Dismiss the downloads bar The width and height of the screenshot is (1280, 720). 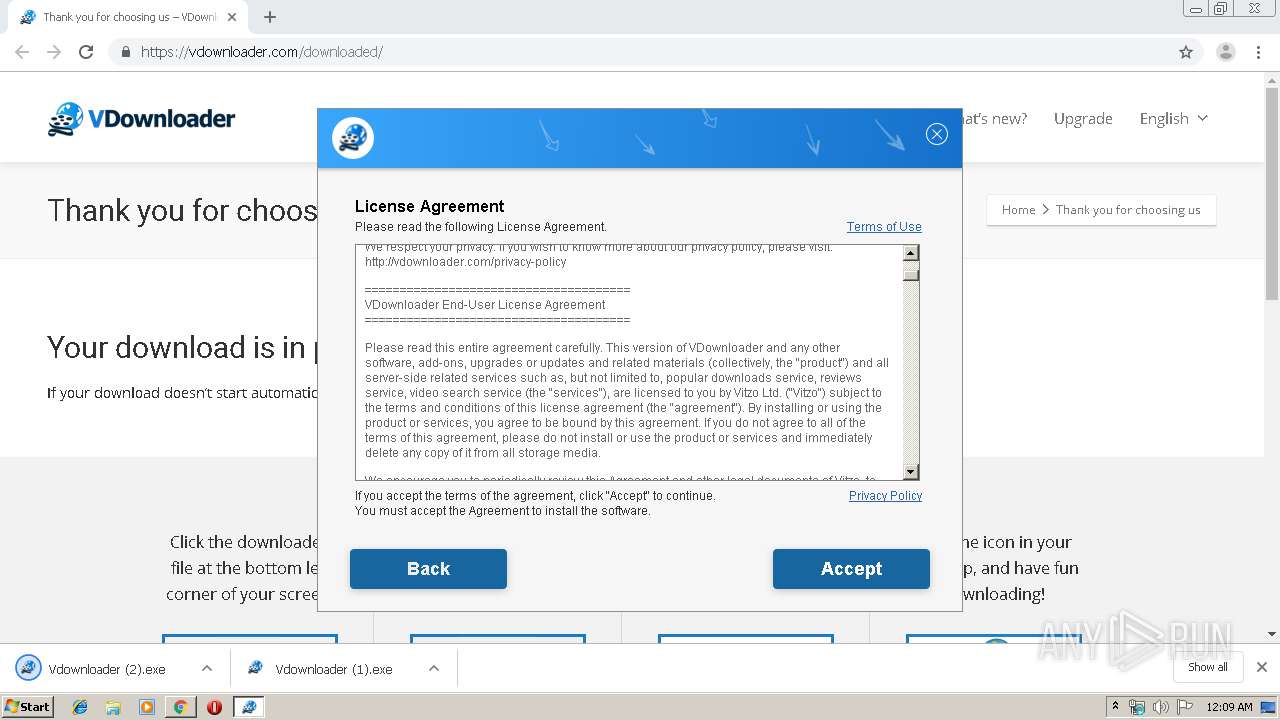1262,667
